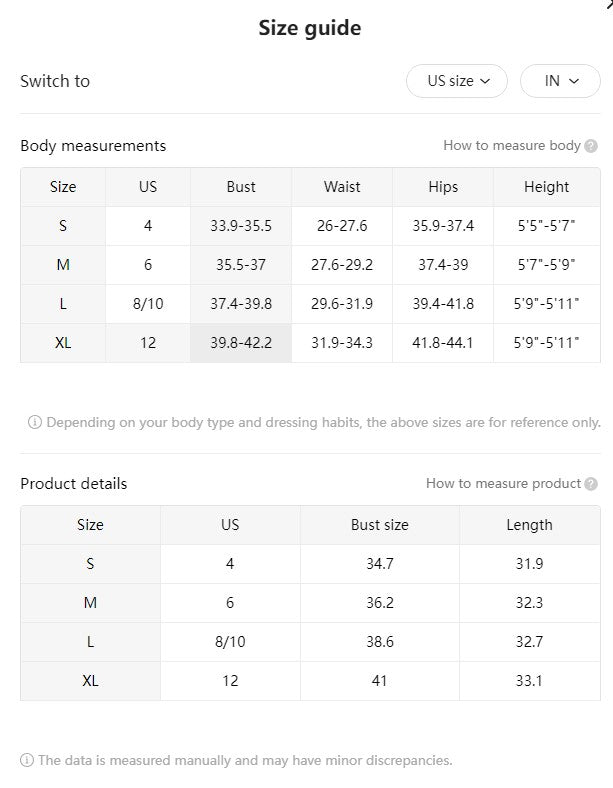Click the Hips column header
Image resolution: width=613 pixels, height=788 pixels.
443,187
